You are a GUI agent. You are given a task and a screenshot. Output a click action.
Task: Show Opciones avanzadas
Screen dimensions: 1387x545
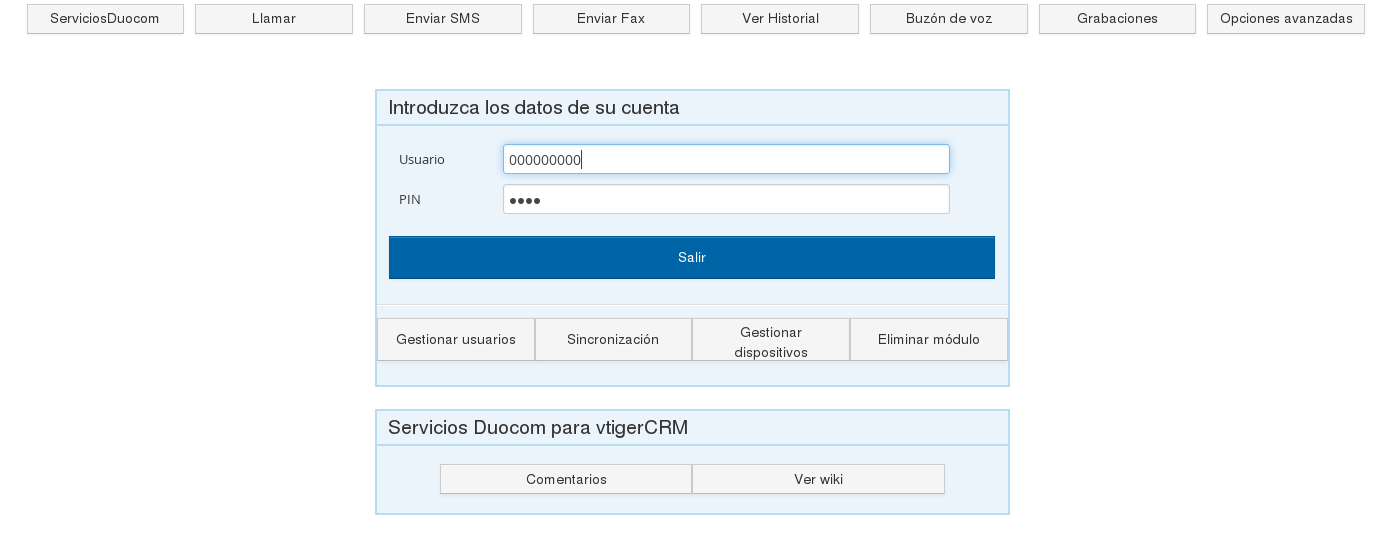coord(1285,19)
